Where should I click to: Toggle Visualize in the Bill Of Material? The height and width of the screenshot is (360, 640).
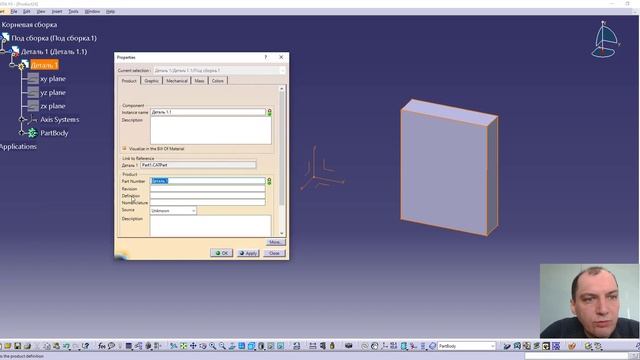point(124,149)
